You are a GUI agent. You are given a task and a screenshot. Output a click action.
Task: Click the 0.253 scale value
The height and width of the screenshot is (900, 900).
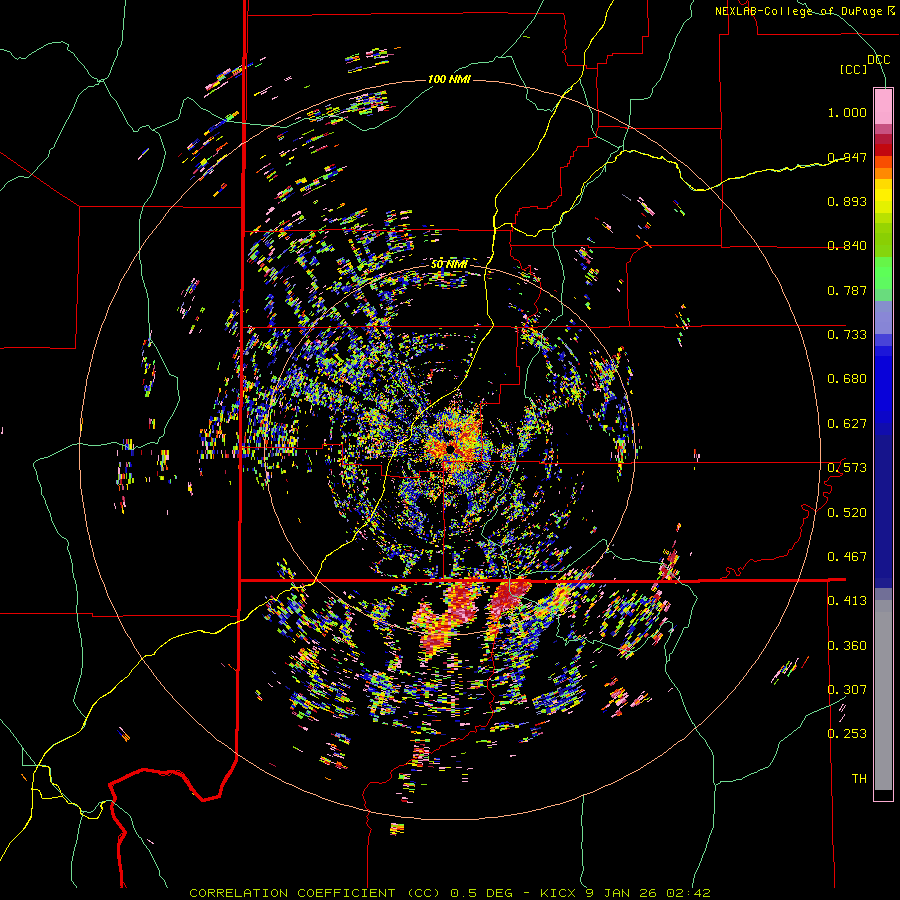(x=847, y=734)
